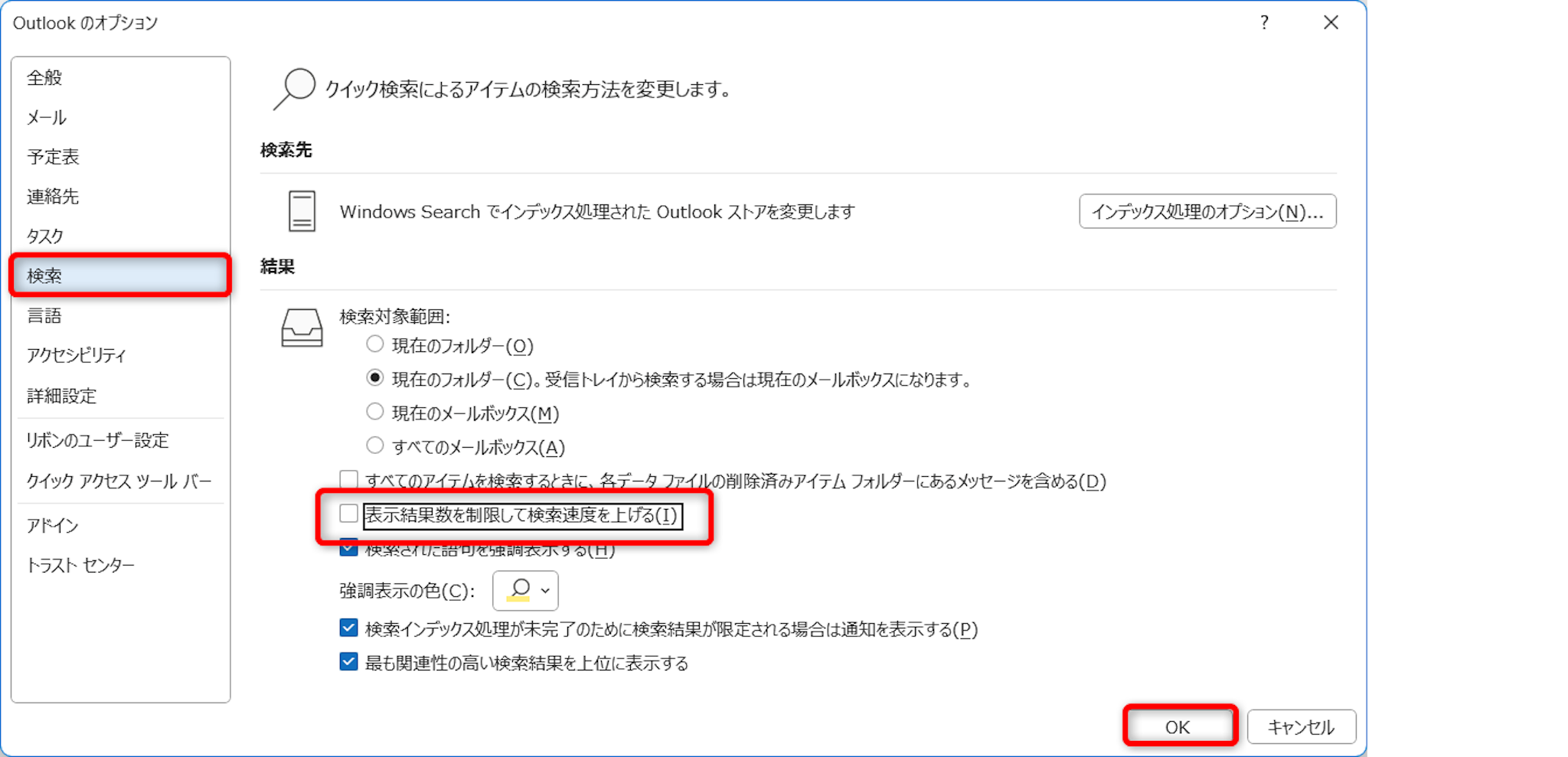The image size is (1568, 757).
Task: Open リボンのユーザー設定 page
Action: pyautogui.click(x=97, y=440)
